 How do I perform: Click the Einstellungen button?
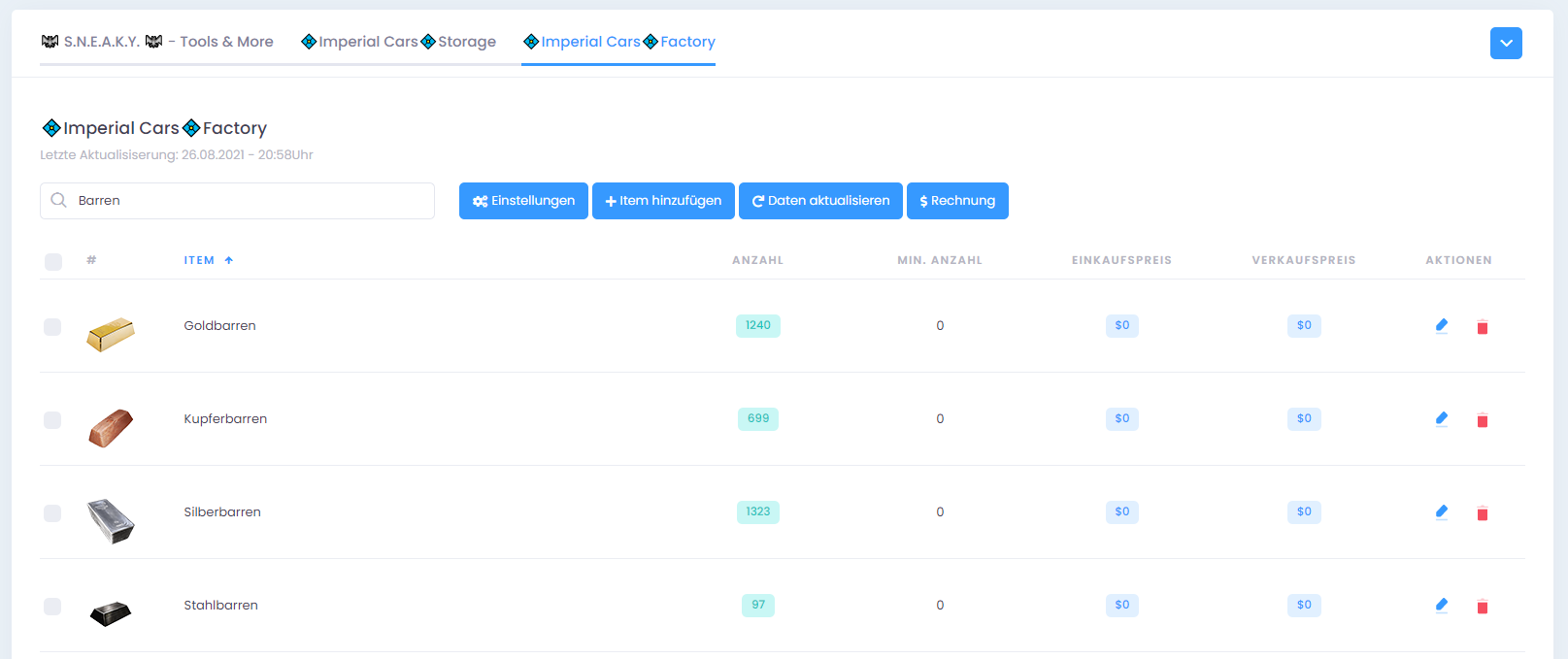(523, 201)
